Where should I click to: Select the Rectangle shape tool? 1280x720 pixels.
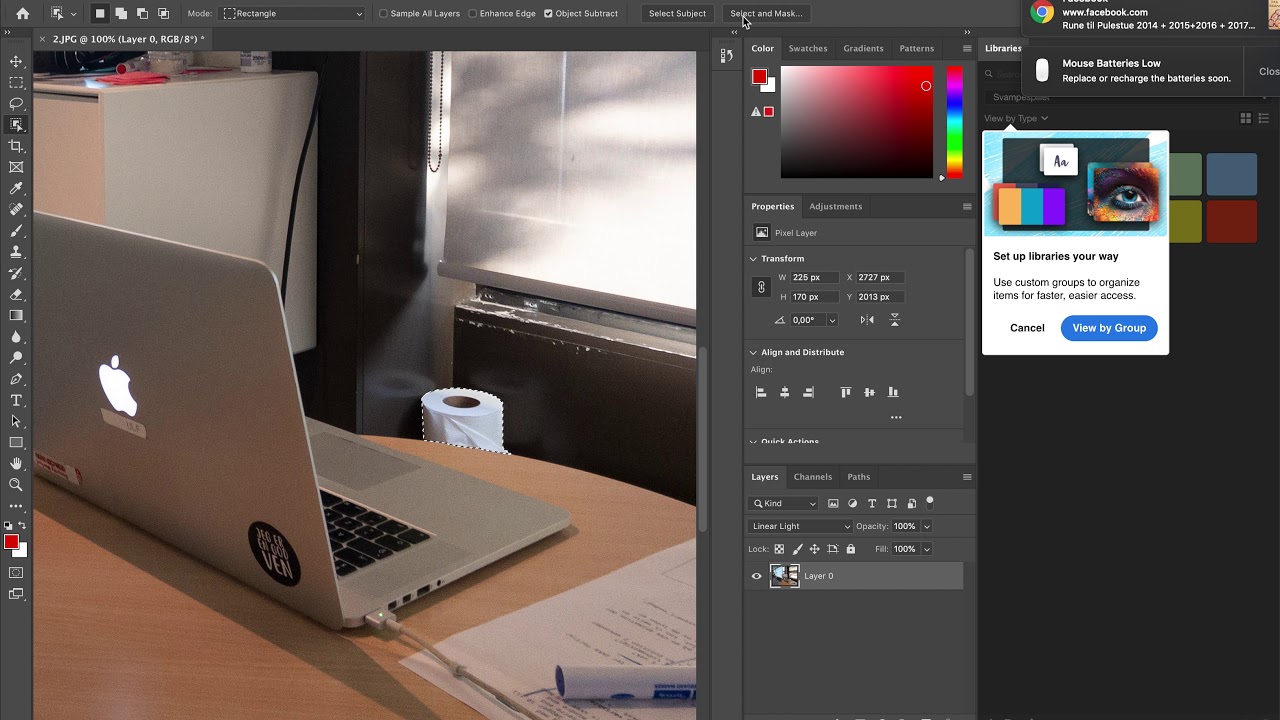click(16, 442)
